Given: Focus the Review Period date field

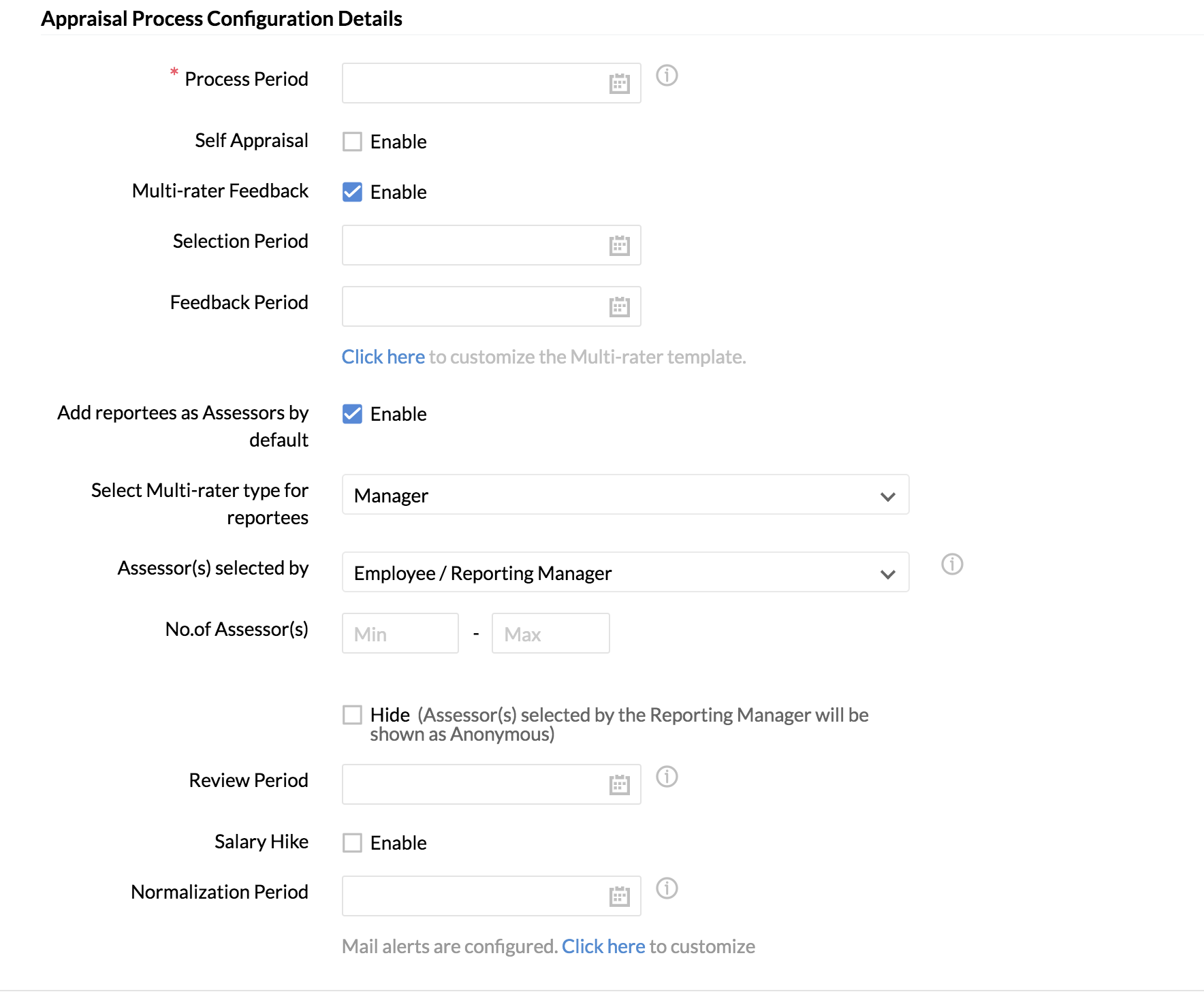Looking at the screenshot, I should coord(491,784).
